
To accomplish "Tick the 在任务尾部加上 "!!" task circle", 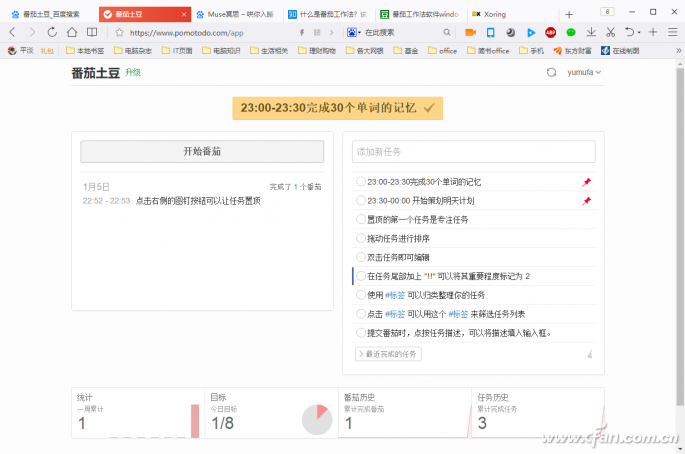I will 360,276.
